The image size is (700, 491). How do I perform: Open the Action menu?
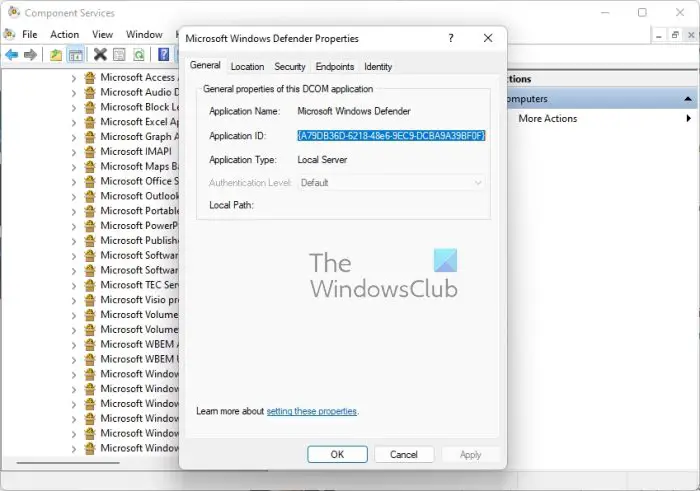point(64,34)
